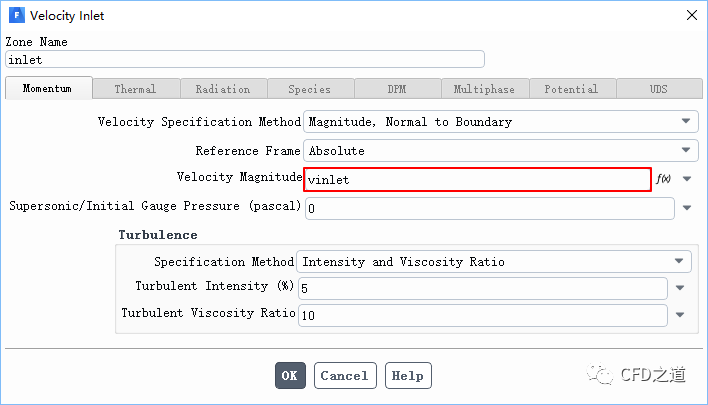Click the Cancel button
Image resolution: width=708 pixels, height=405 pixels.
click(x=345, y=376)
